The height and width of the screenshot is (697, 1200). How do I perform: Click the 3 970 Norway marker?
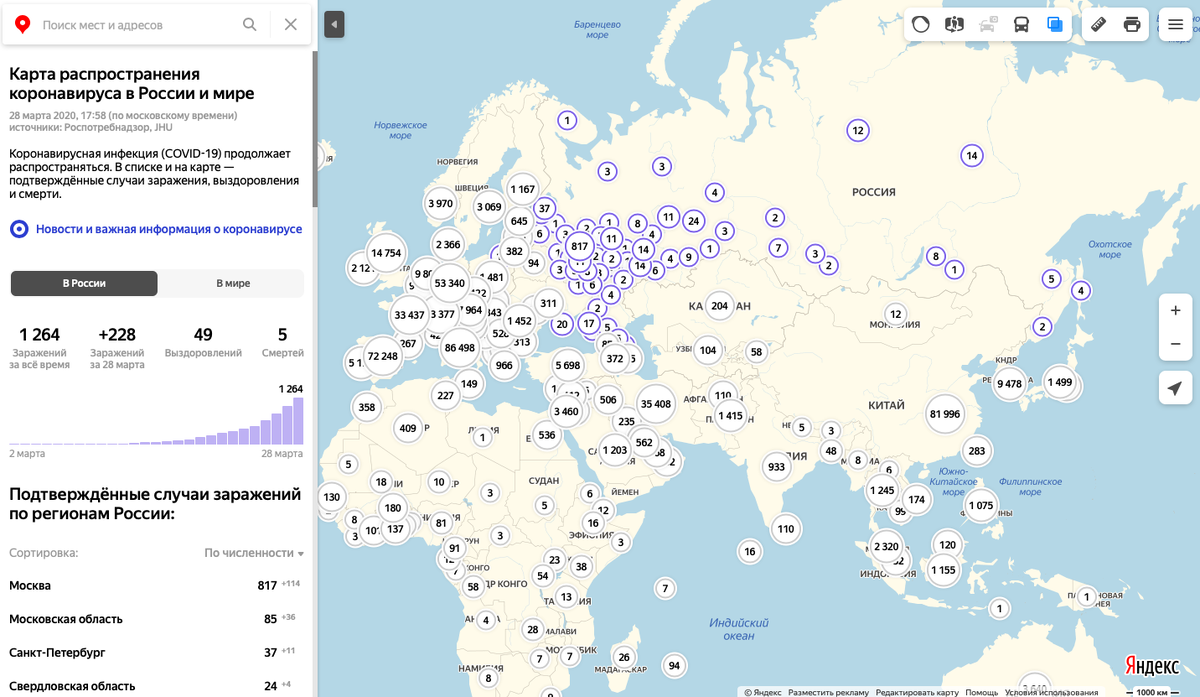441,204
